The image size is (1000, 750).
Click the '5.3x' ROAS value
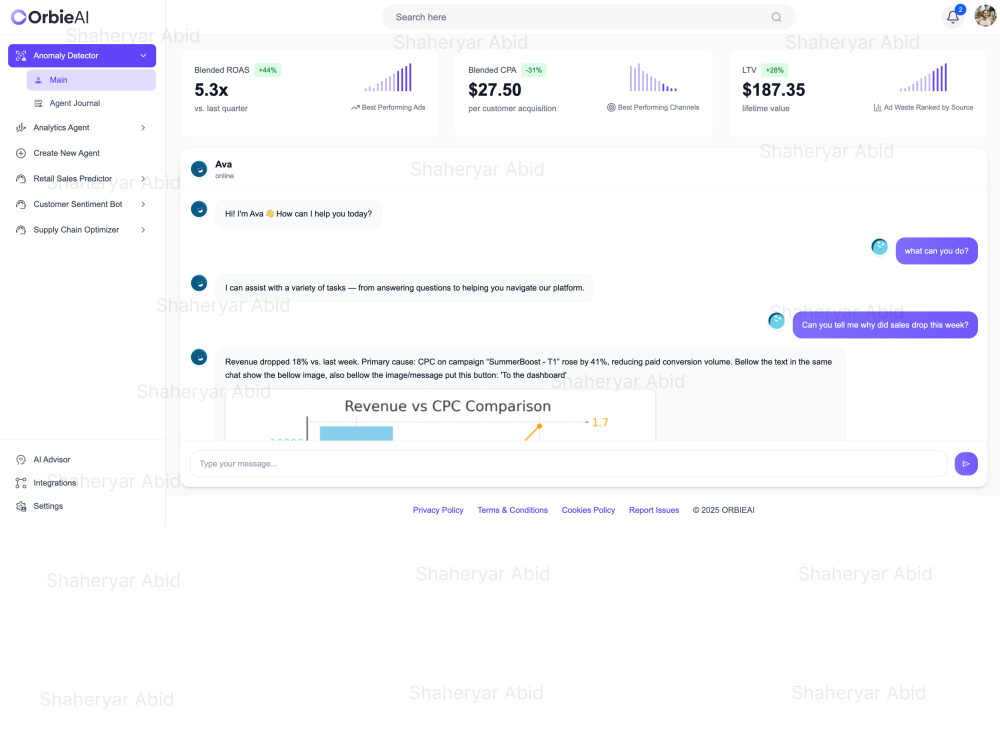click(x=211, y=90)
